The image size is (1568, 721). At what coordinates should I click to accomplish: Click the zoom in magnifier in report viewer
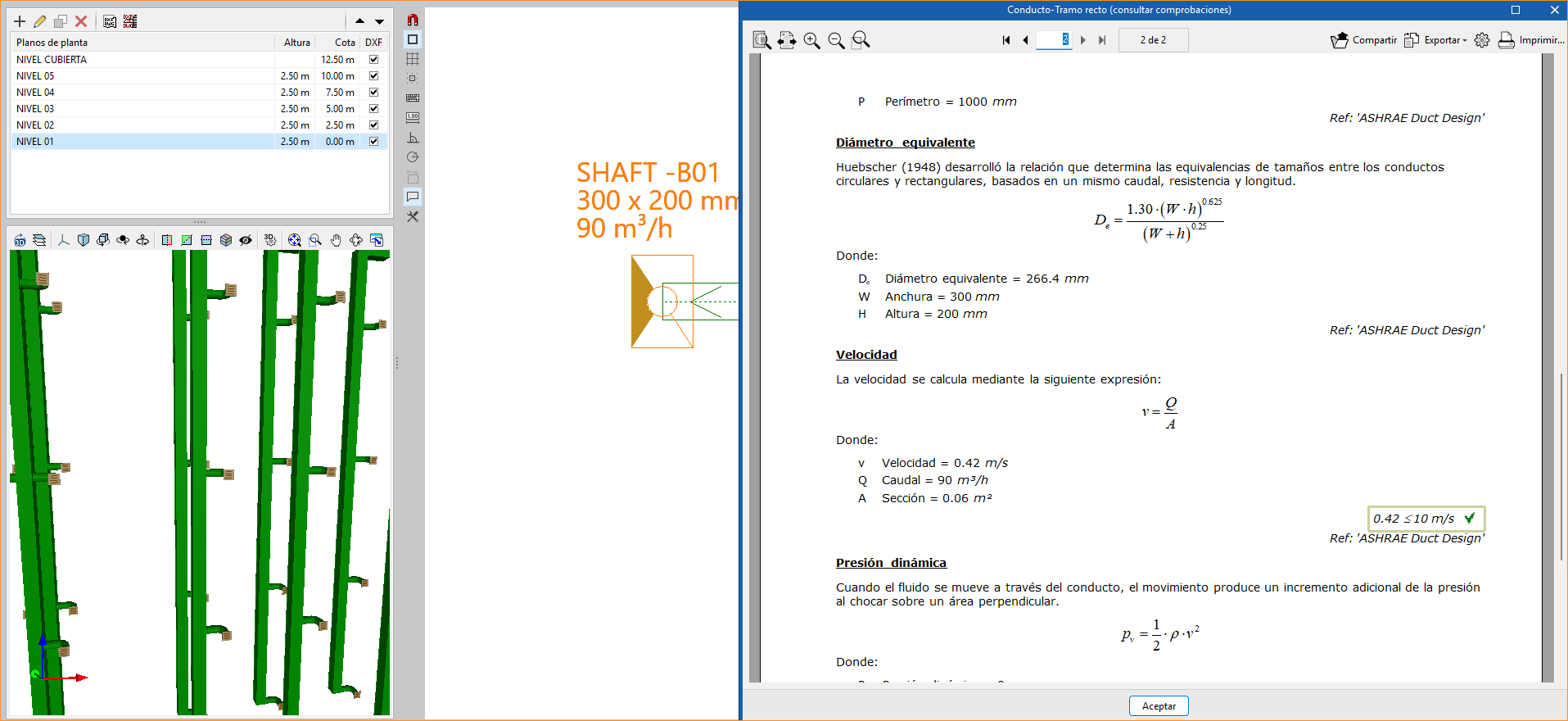[x=811, y=40]
